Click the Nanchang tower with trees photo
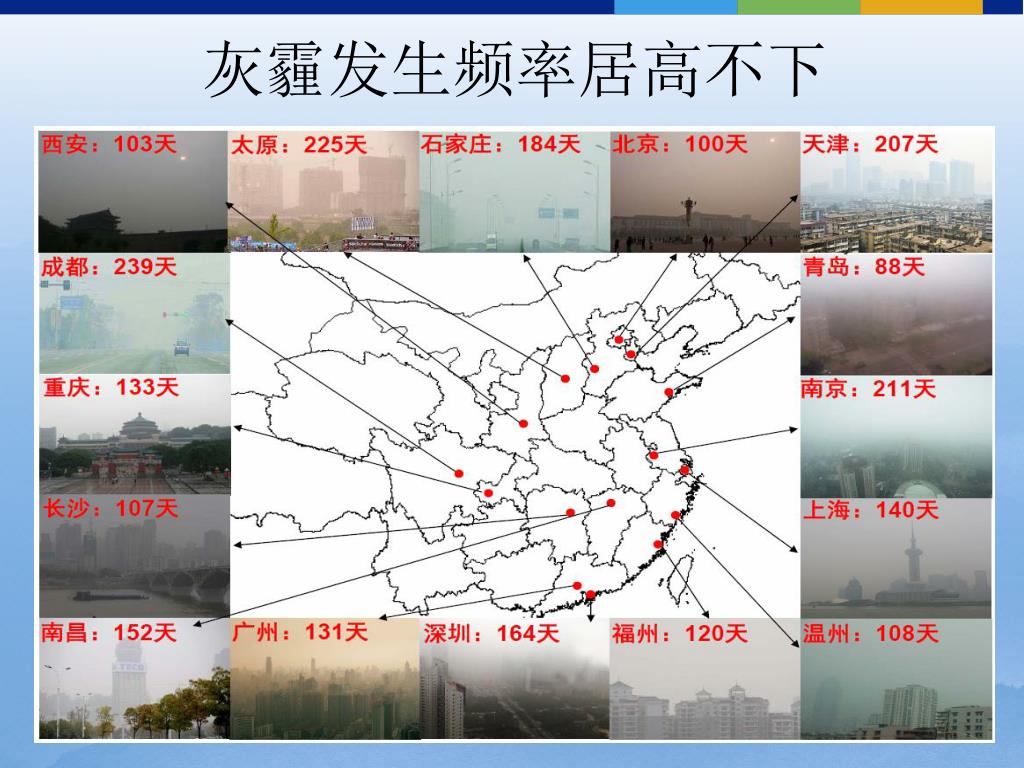Viewport: 1024px width, 768px height. 135,679
